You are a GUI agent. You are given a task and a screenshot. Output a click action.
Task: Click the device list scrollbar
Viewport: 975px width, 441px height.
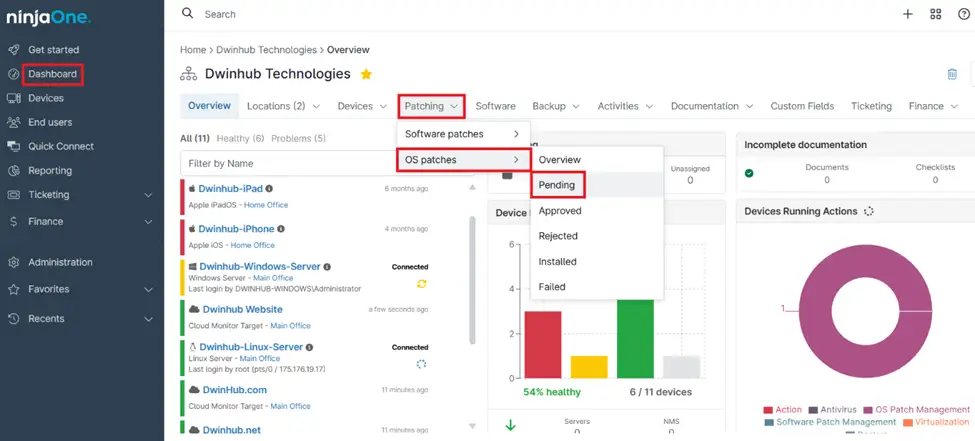tap(472, 280)
